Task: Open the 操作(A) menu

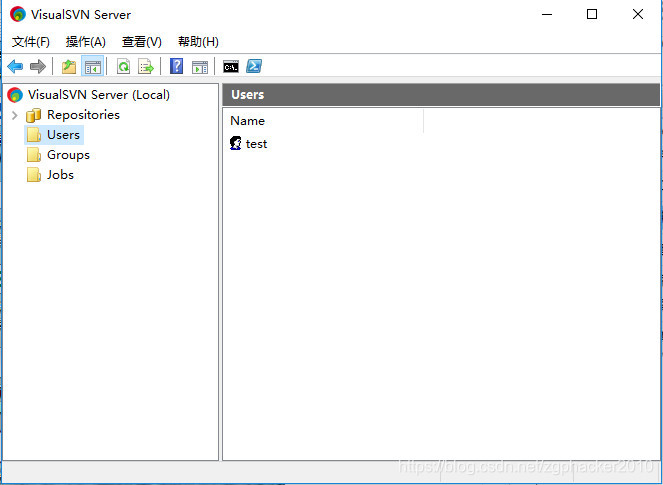Action: [x=86, y=41]
